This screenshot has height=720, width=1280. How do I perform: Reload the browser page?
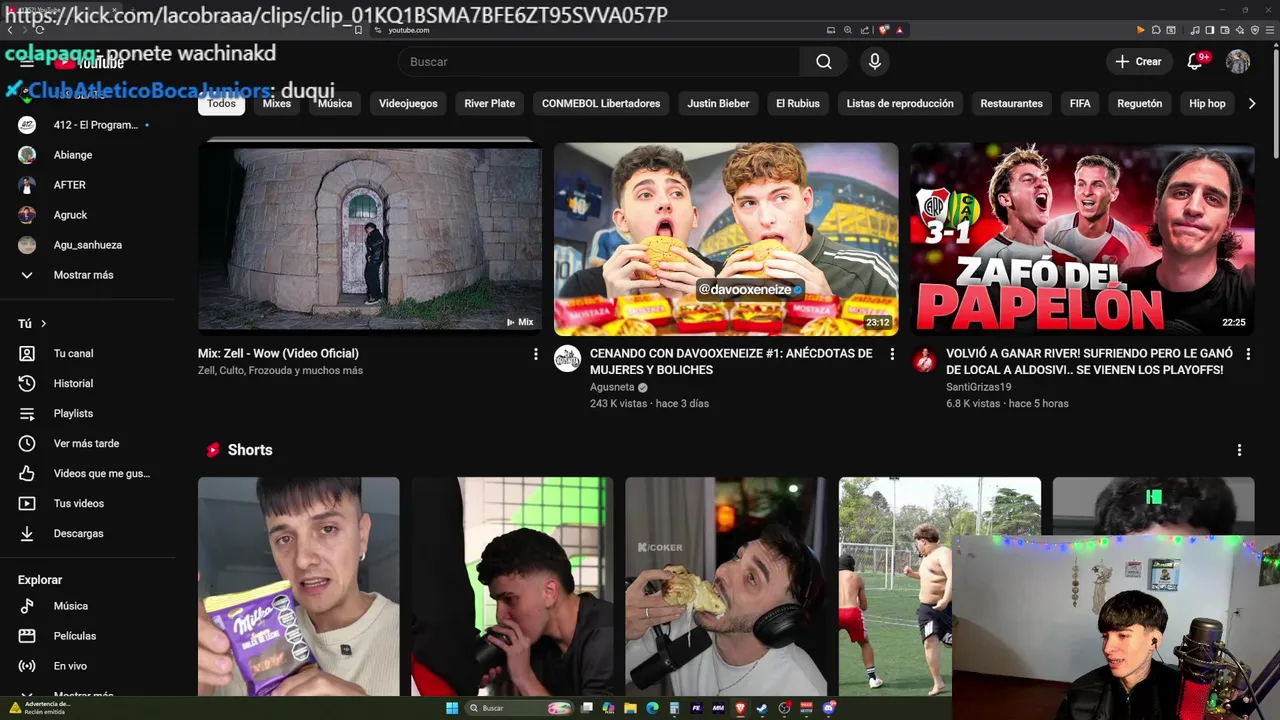point(40,30)
